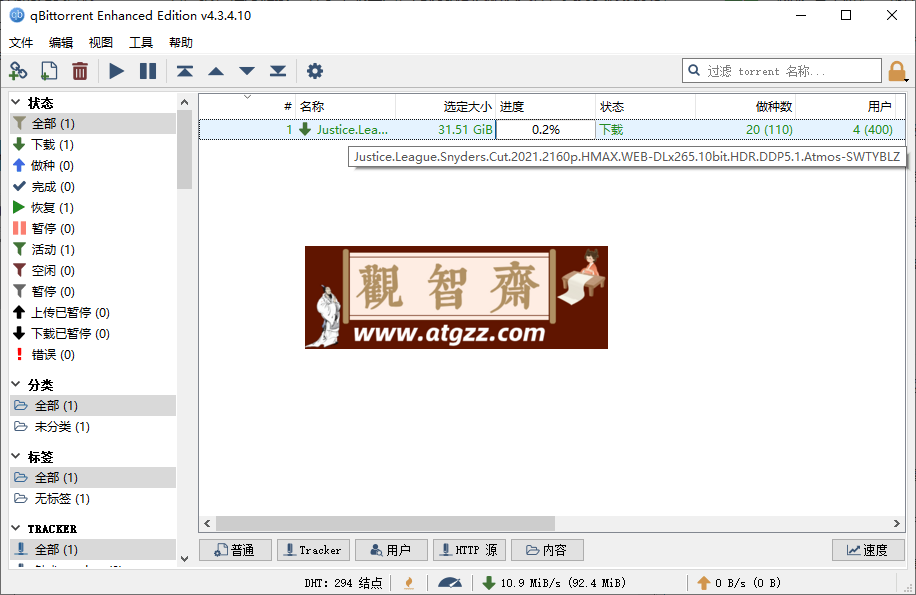Click sidebar scroll-down arrow

185,559
